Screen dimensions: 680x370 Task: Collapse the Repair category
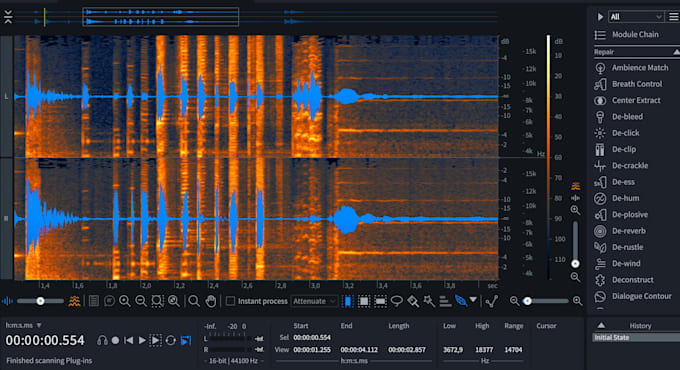(x=676, y=52)
